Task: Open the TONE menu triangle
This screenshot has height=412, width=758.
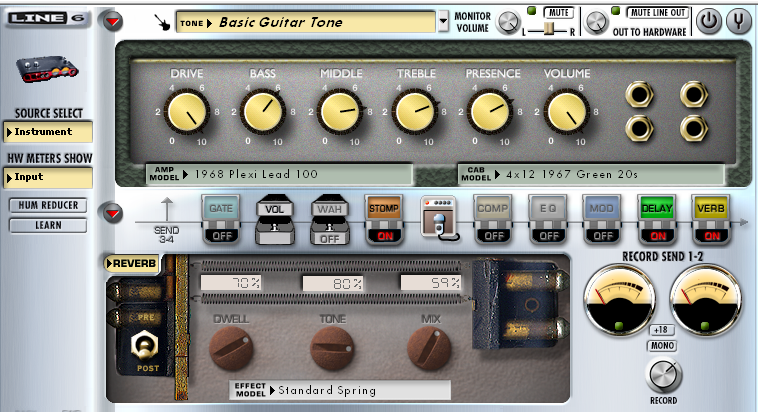Action: 209,23
